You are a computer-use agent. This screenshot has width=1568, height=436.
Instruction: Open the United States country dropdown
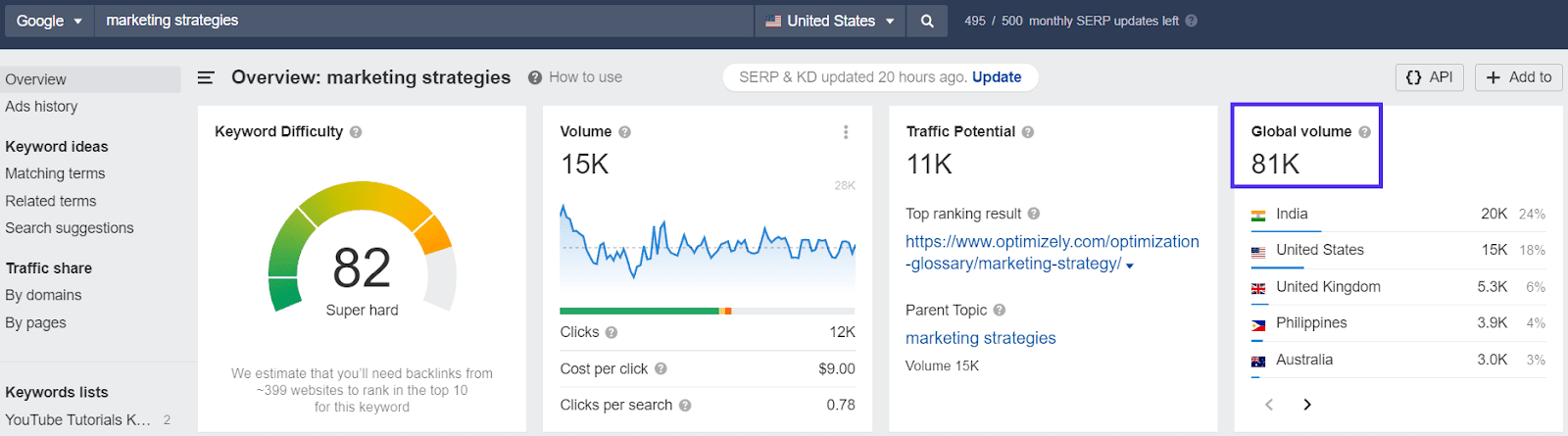[830, 21]
